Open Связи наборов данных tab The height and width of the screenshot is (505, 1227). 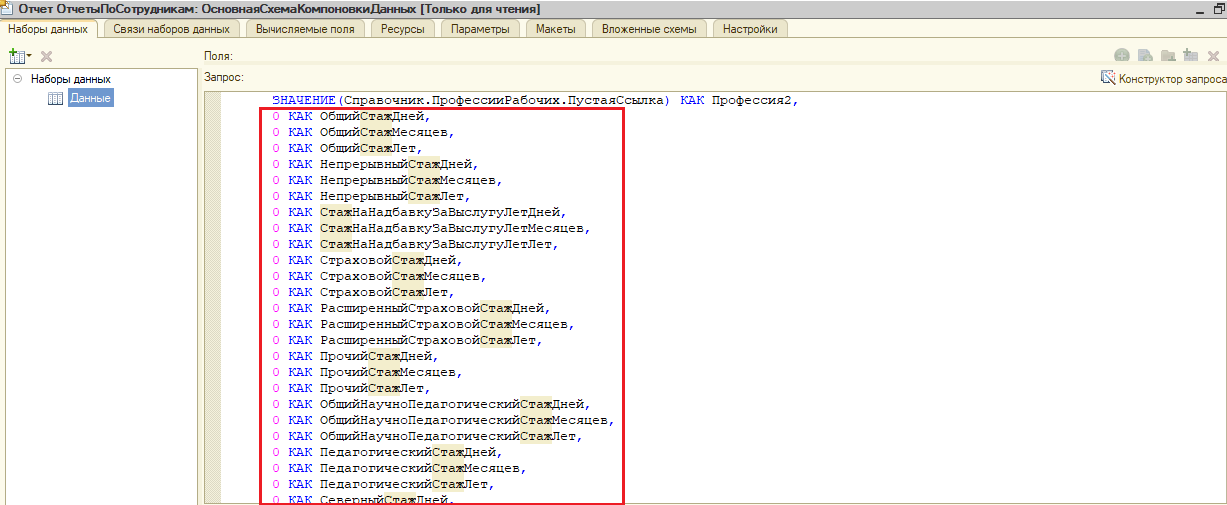(x=171, y=29)
